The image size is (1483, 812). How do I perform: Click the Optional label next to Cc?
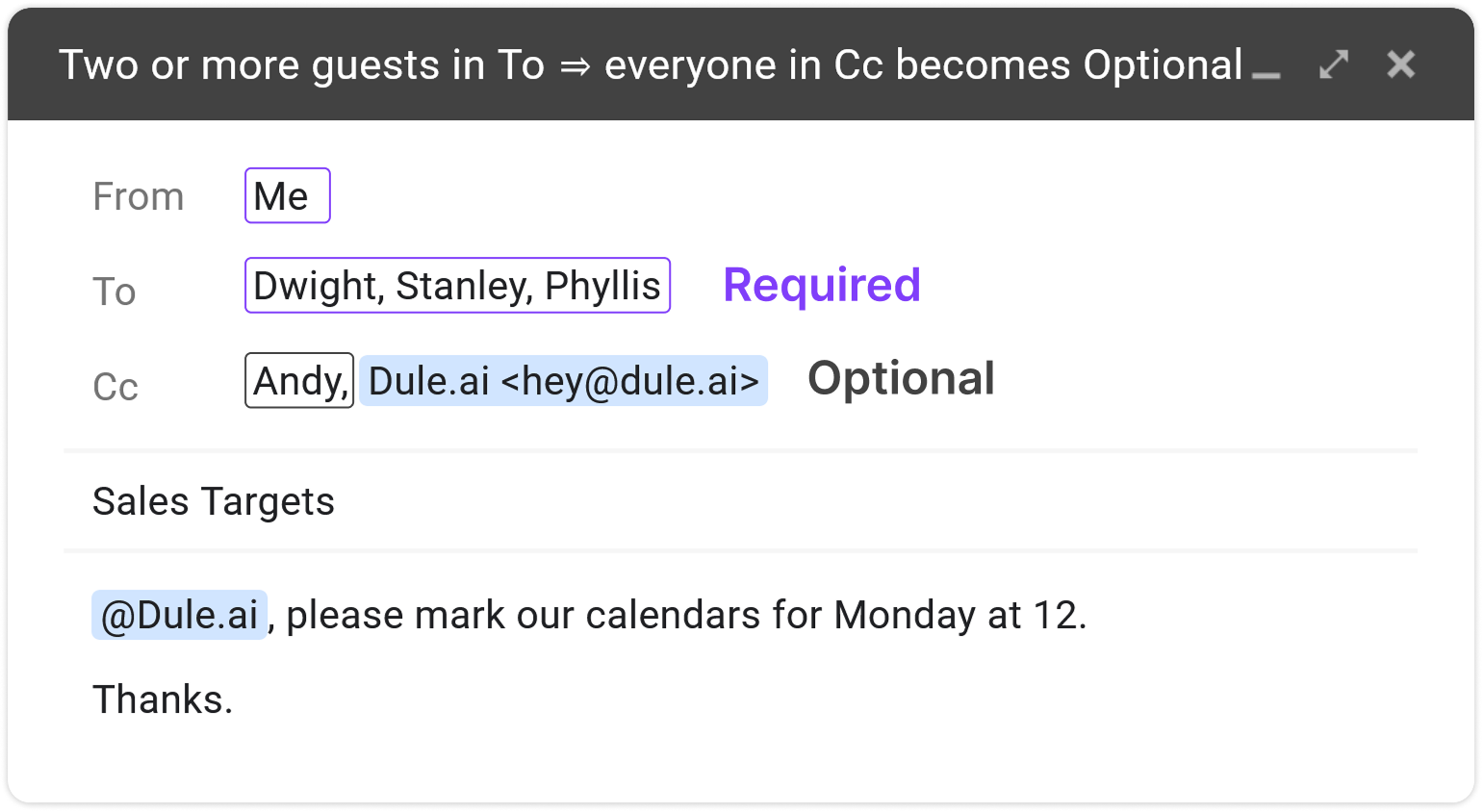(x=901, y=378)
